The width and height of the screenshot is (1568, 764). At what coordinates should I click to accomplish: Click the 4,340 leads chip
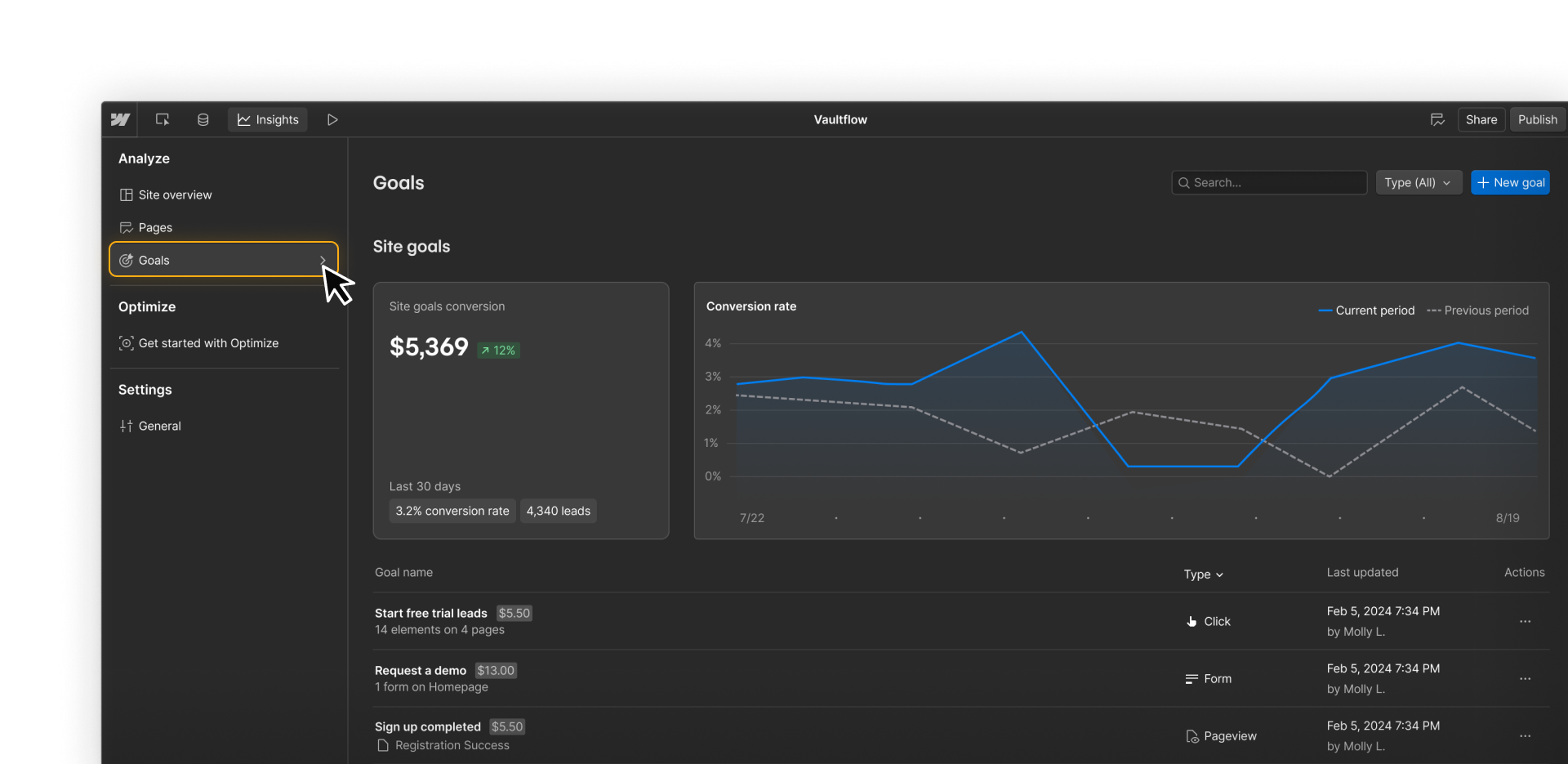point(559,511)
